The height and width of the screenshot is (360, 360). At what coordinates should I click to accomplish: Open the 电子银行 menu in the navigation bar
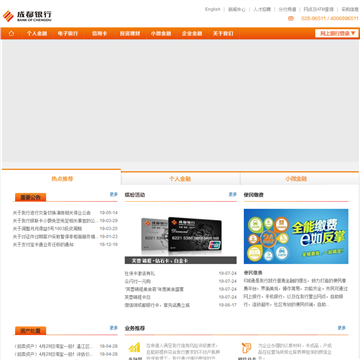pos(68,33)
